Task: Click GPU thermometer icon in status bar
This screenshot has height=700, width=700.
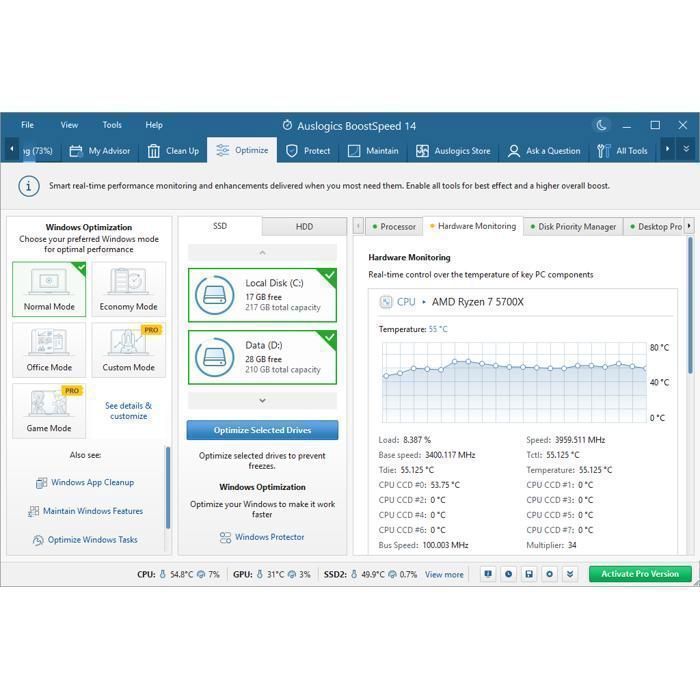Action: click(260, 575)
